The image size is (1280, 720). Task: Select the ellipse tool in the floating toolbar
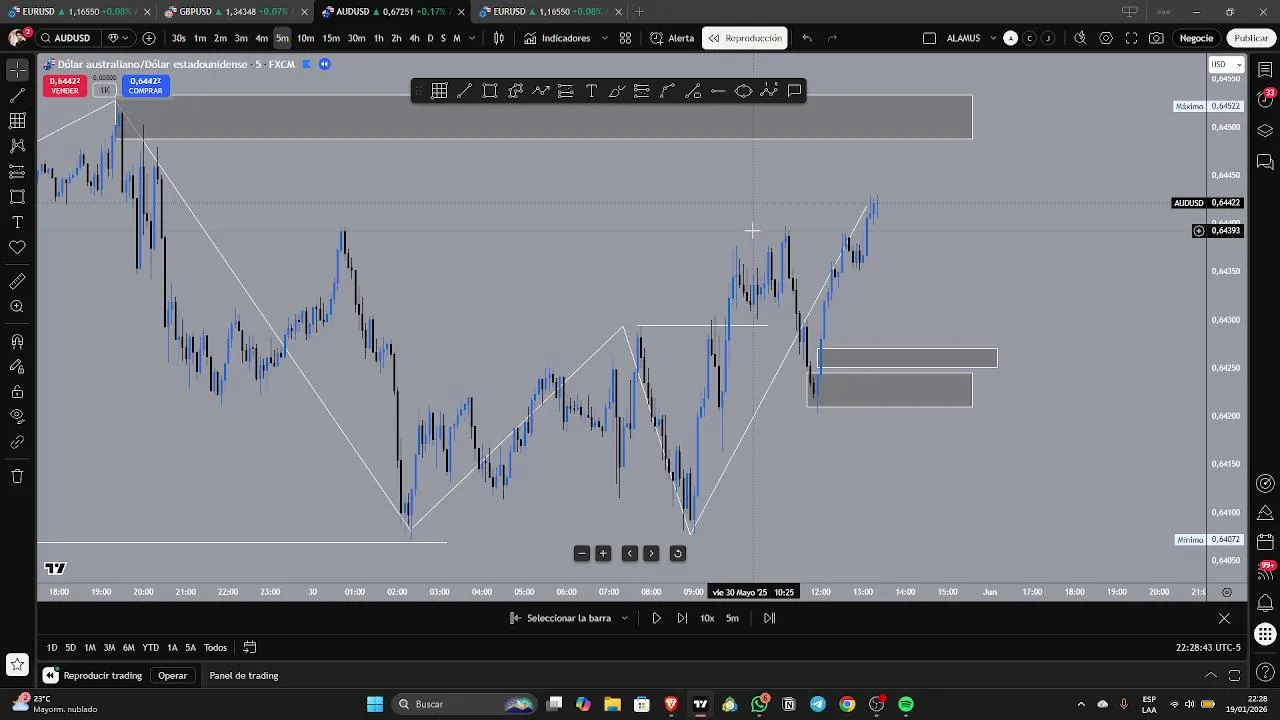[744, 91]
